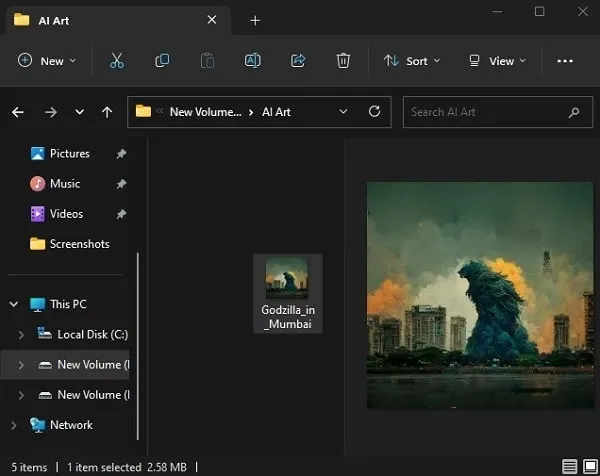Go up one folder level
The image size is (600, 476).
click(x=107, y=112)
